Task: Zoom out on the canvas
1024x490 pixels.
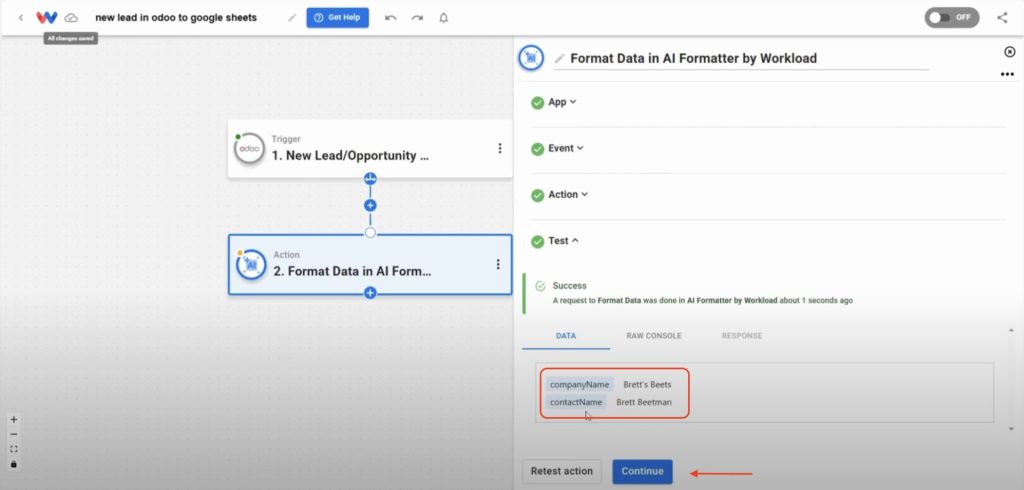Action: point(14,434)
